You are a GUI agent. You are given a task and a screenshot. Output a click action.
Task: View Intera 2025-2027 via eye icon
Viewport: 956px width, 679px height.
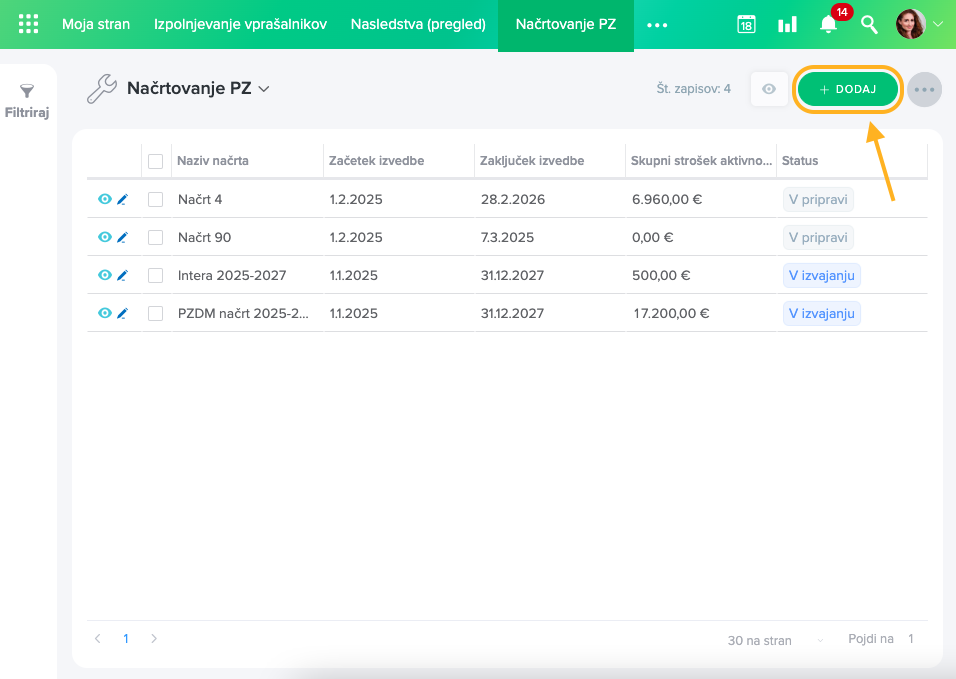pos(105,275)
